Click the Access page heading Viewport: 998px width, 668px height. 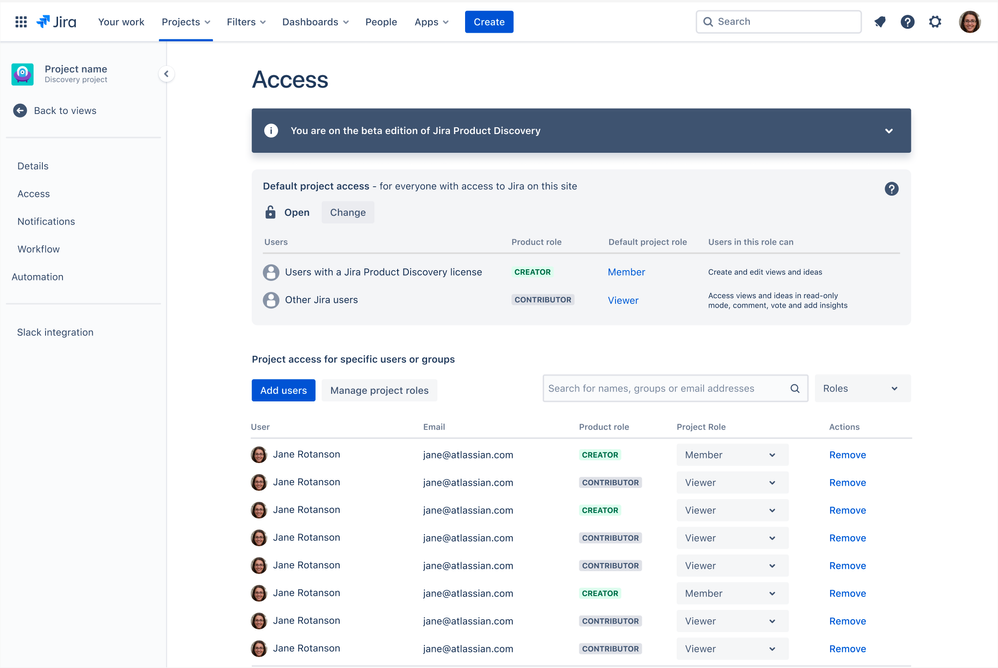(290, 80)
